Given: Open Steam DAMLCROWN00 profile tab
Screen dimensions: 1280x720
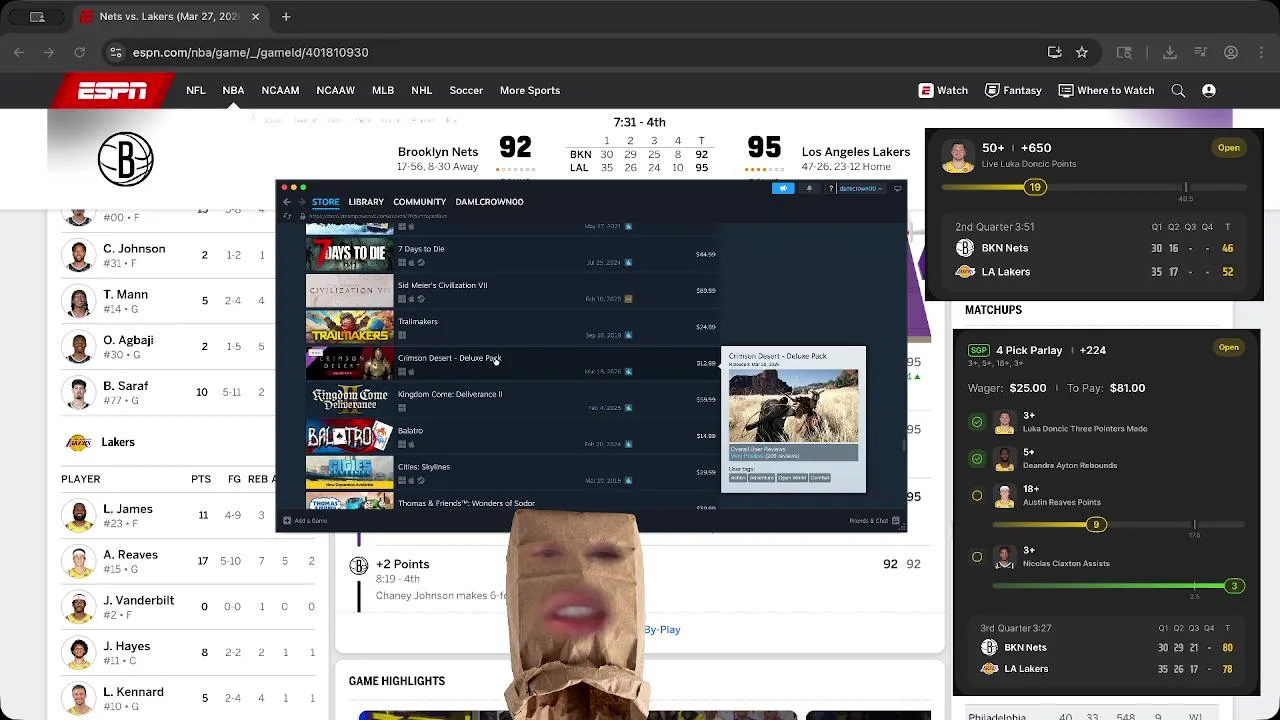Looking at the screenshot, I should pyautogui.click(x=489, y=202).
